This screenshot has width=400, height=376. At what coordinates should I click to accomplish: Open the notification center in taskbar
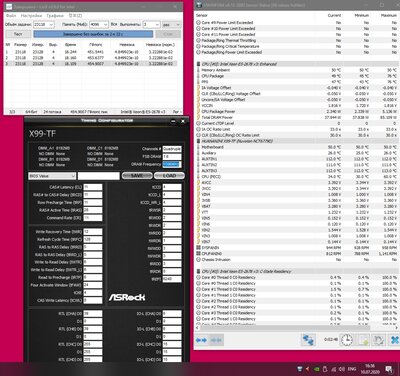click(x=389, y=369)
